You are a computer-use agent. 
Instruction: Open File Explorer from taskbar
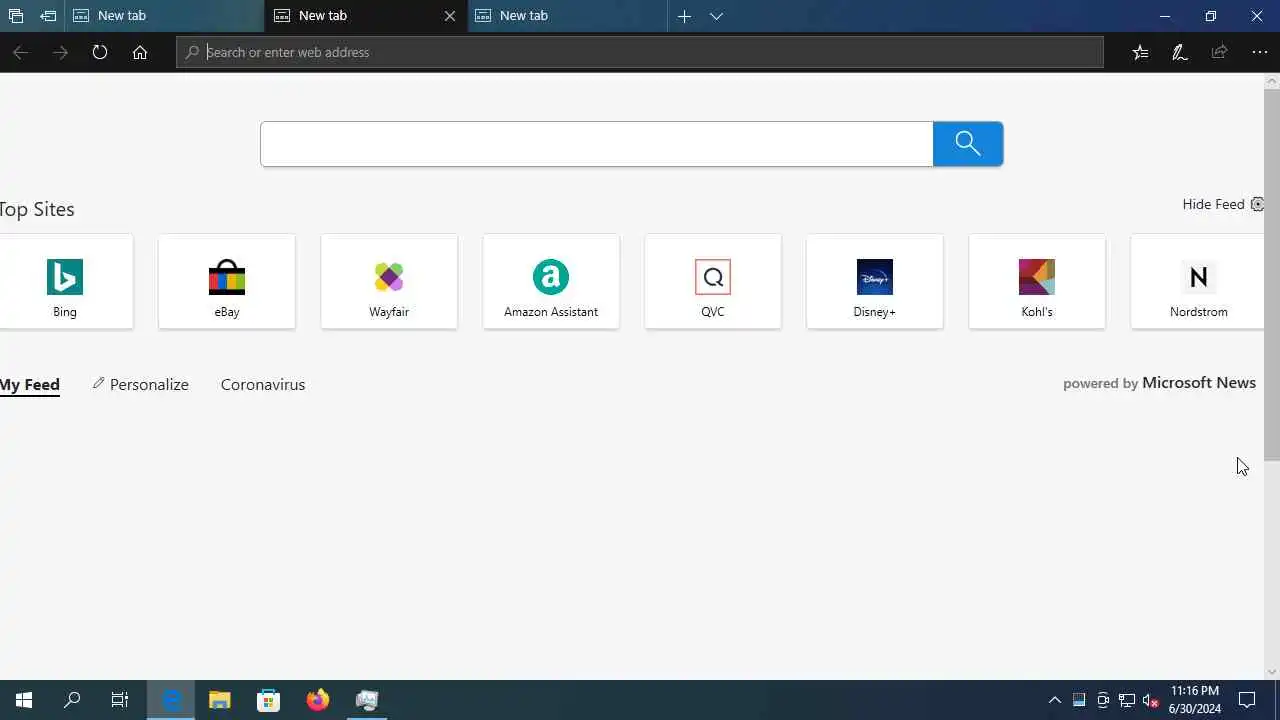click(x=220, y=700)
